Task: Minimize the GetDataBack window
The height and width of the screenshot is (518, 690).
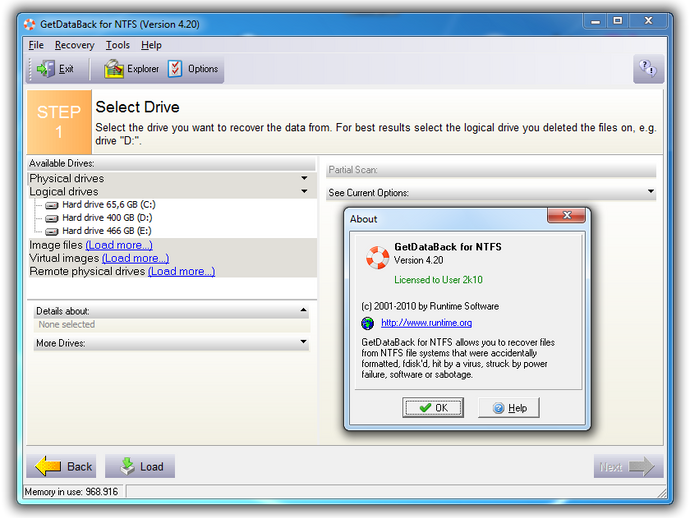Action: pyautogui.click(x=595, y=21)
